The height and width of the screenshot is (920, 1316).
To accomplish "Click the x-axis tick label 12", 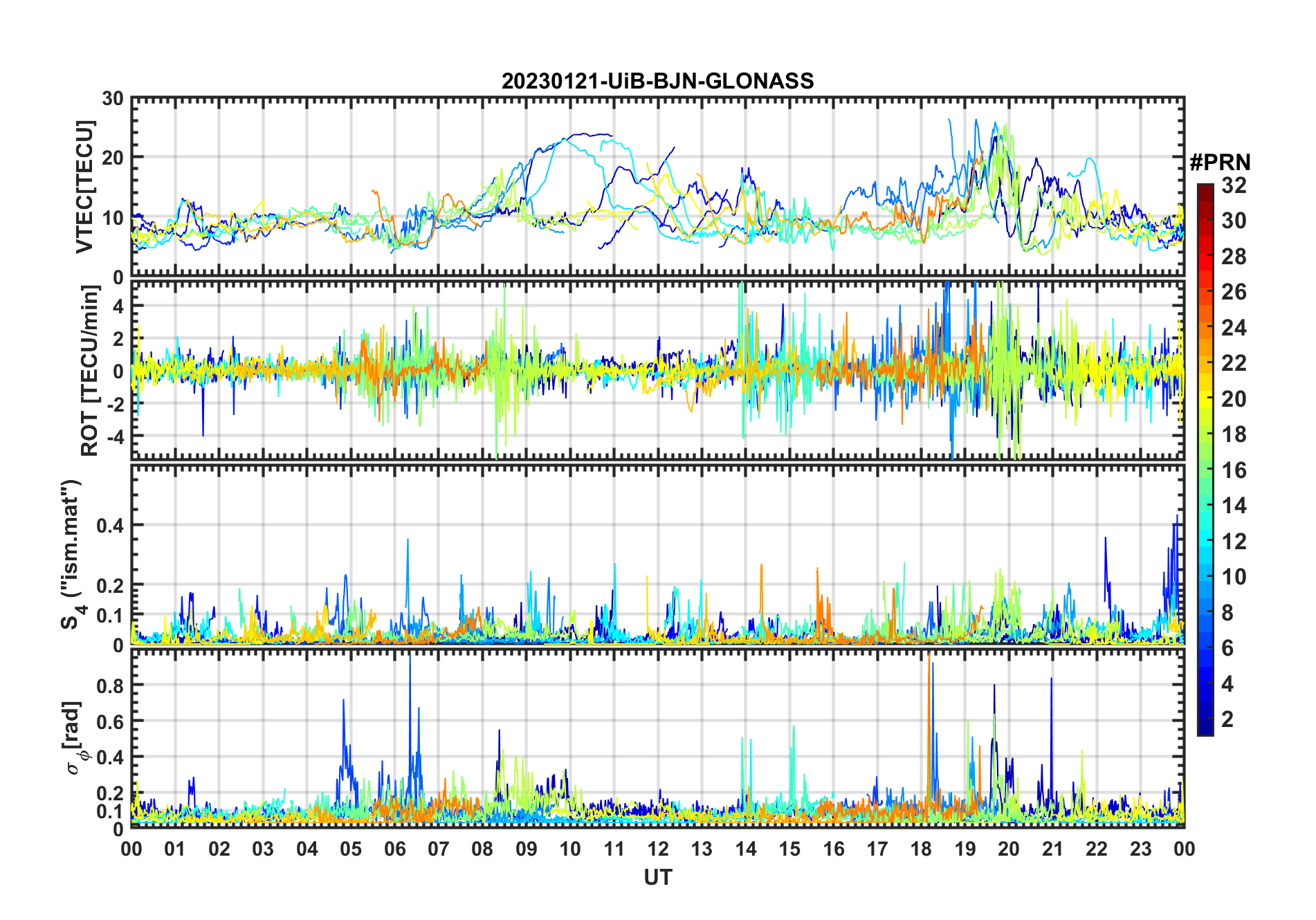I will tap(658, 849).
